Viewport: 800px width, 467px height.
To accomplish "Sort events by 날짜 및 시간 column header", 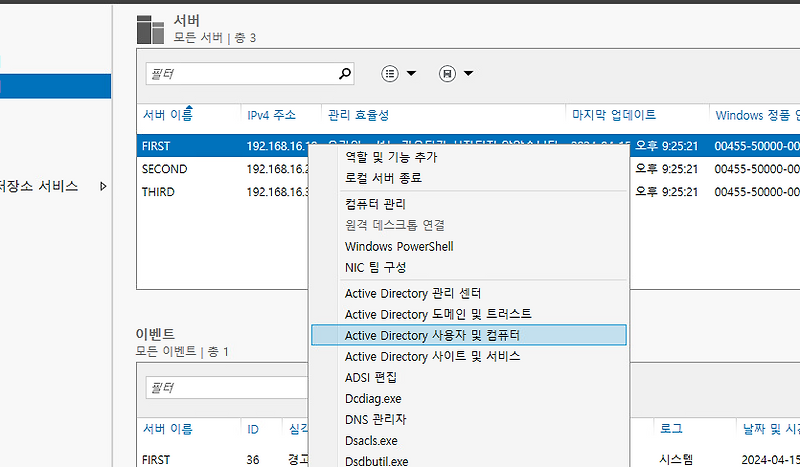I will pos(771,429).
